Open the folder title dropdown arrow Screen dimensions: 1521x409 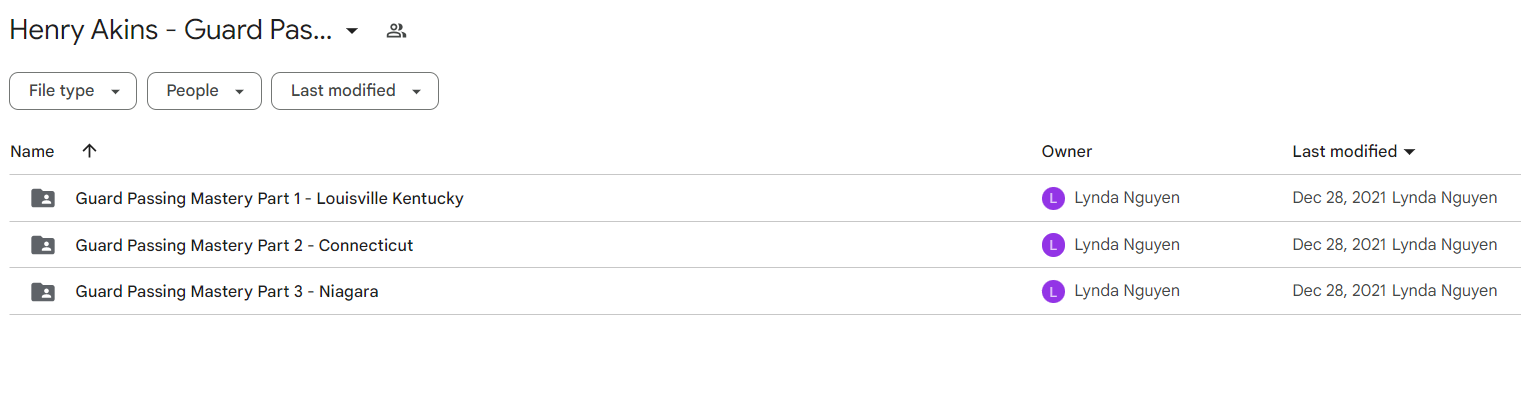[352, 31]
